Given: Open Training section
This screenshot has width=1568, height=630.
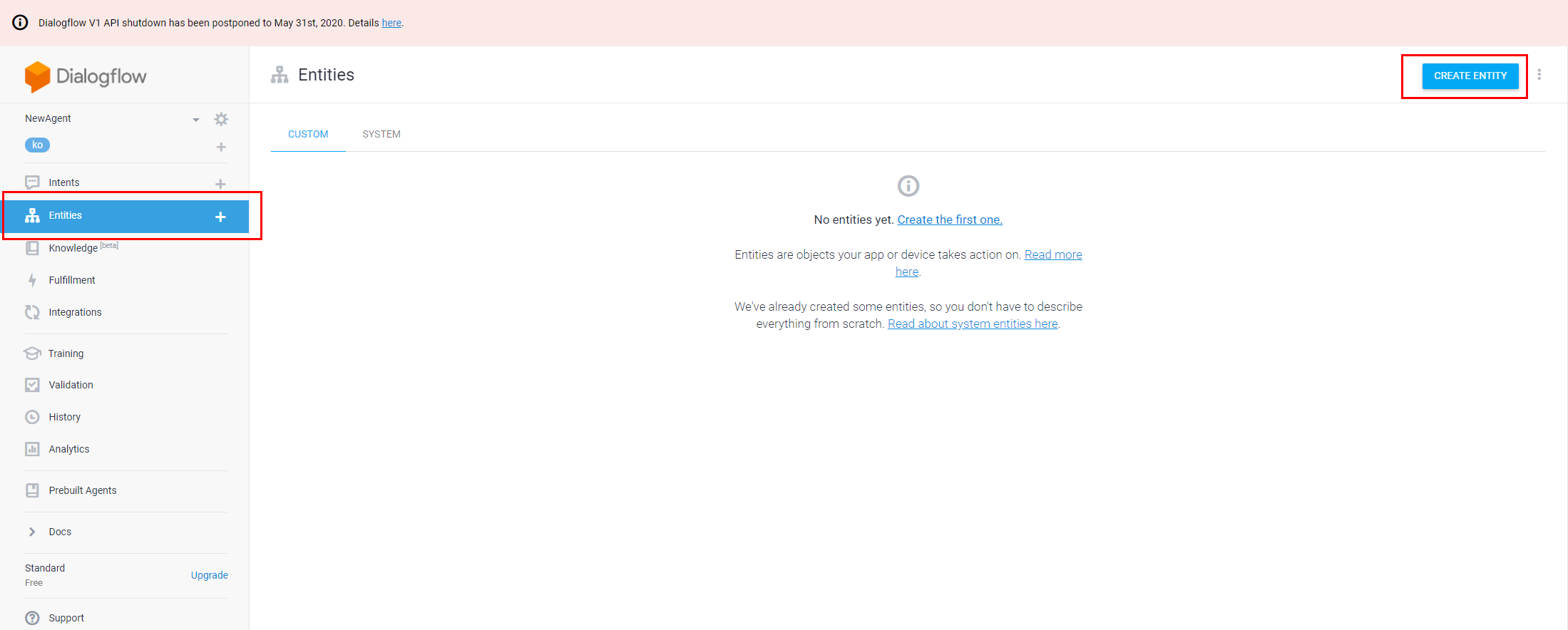Looking at the screenshot, I should [66, 353].
